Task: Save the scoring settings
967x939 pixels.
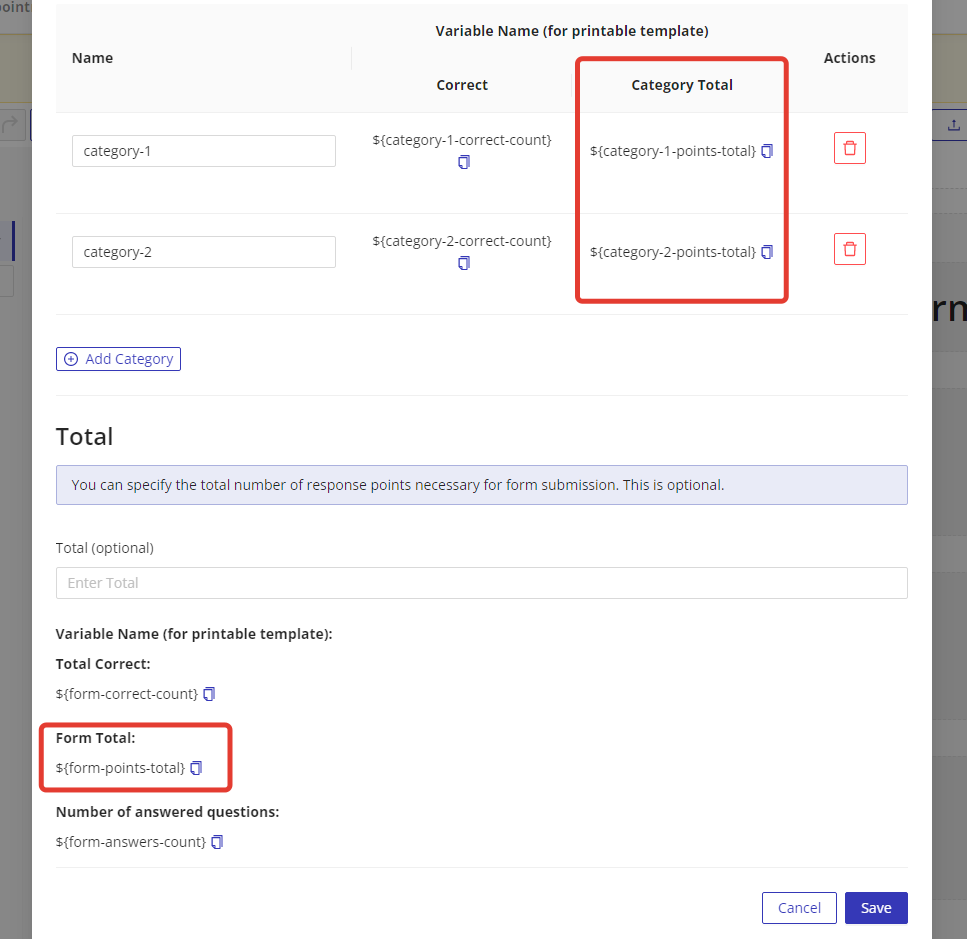Action: pyautogui.click(x=875, y=908)
